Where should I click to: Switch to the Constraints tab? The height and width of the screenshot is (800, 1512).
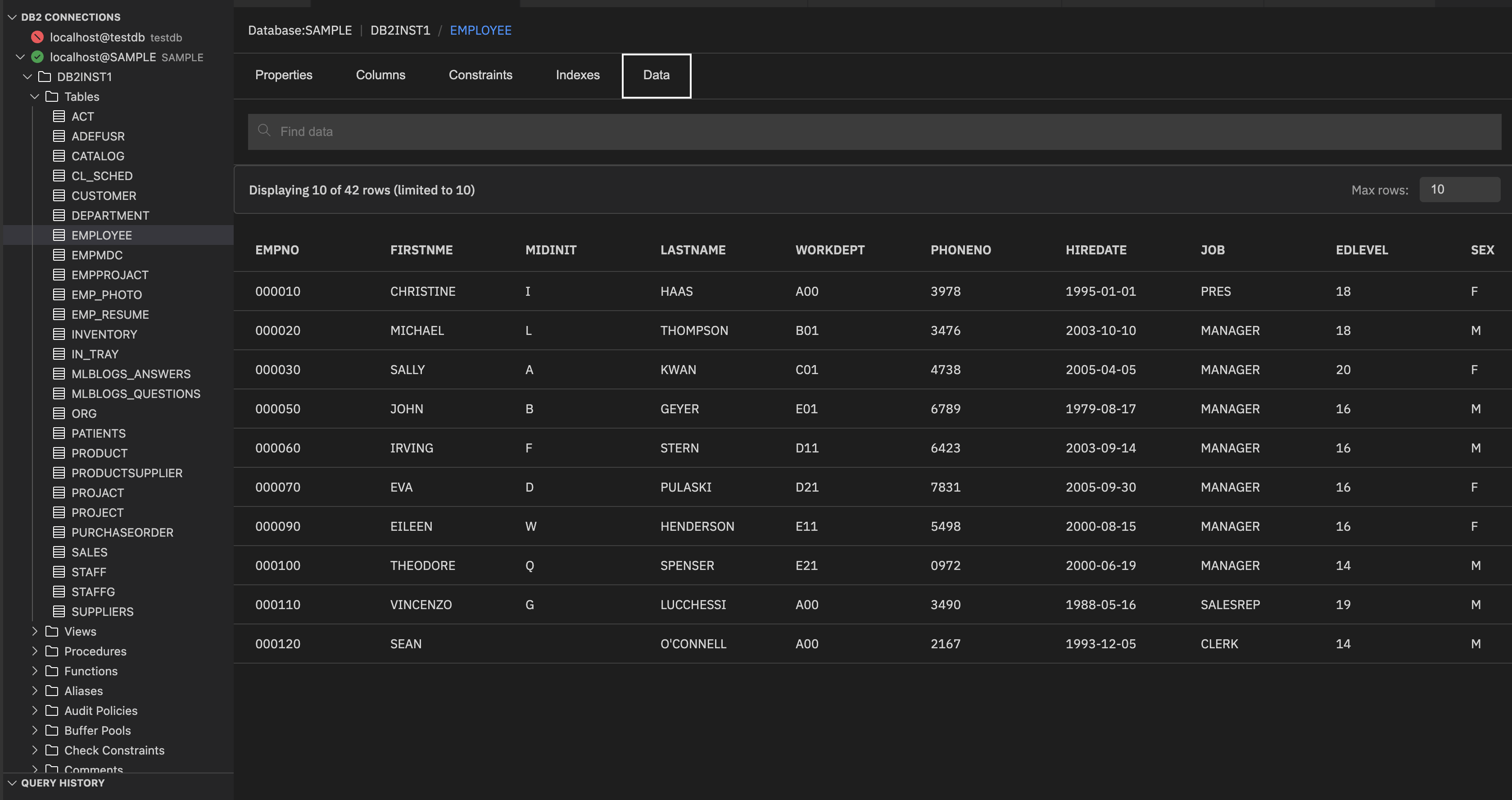pos(480,75)
